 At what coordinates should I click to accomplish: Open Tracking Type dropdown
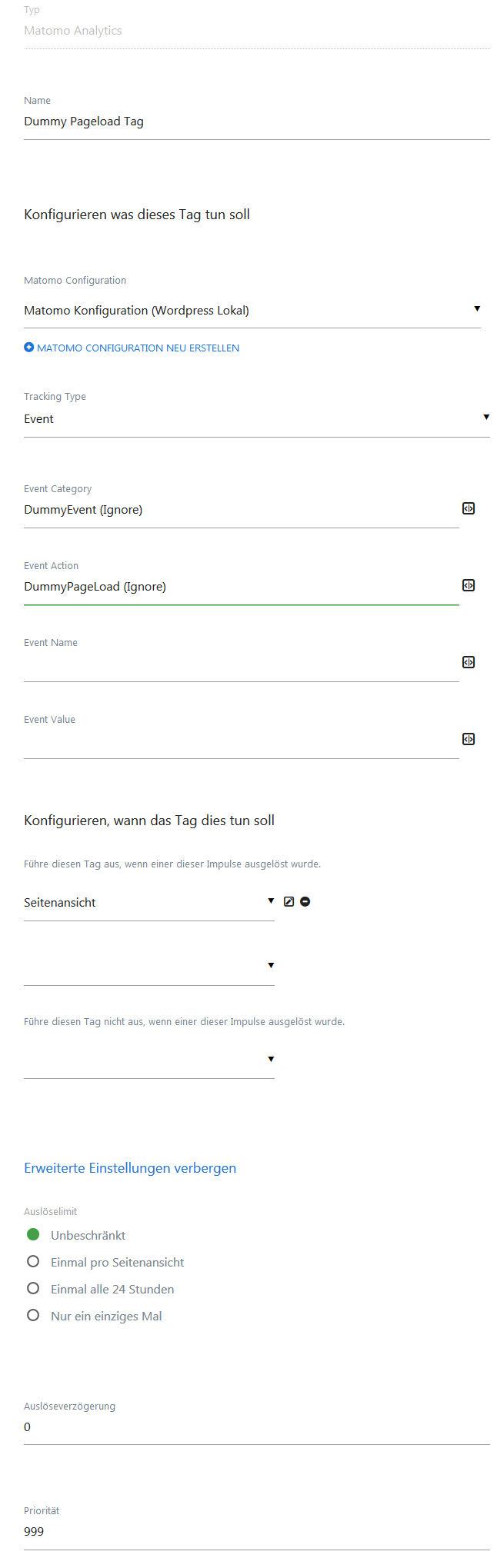click(x=257, y=419)
